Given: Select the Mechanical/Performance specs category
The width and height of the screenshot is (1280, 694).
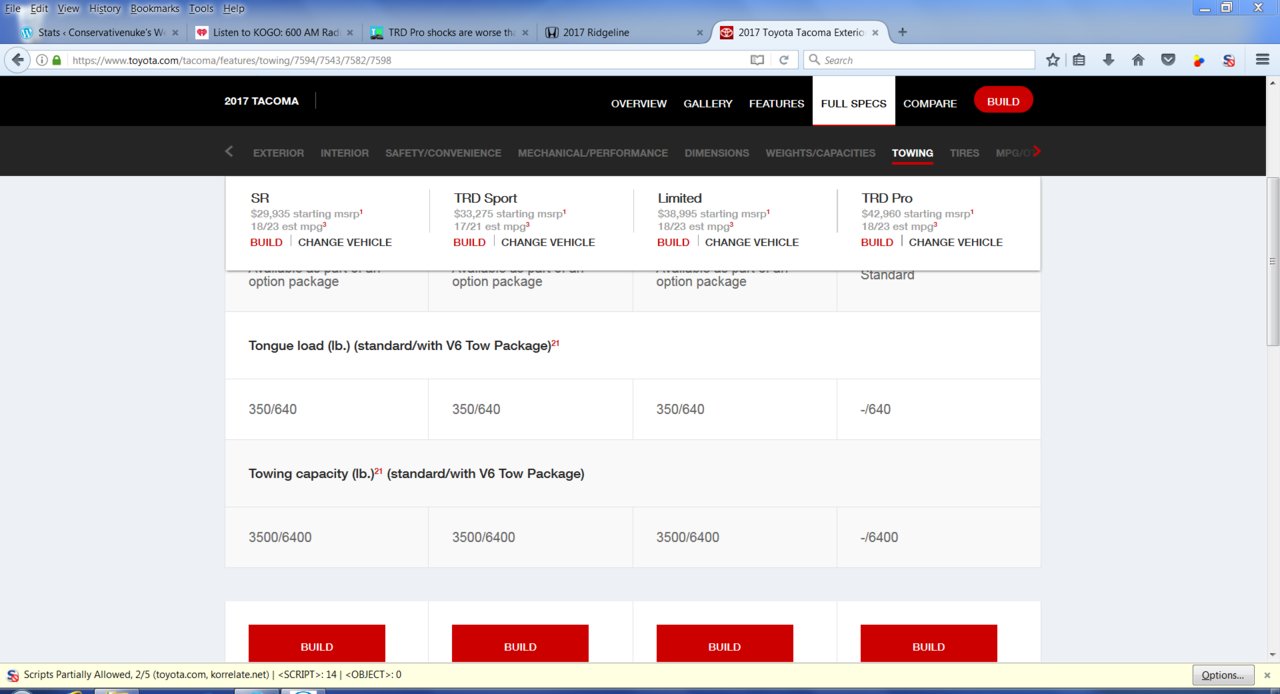Looking at the screenshot, I should pyautogui.click(x=593, y=153).
